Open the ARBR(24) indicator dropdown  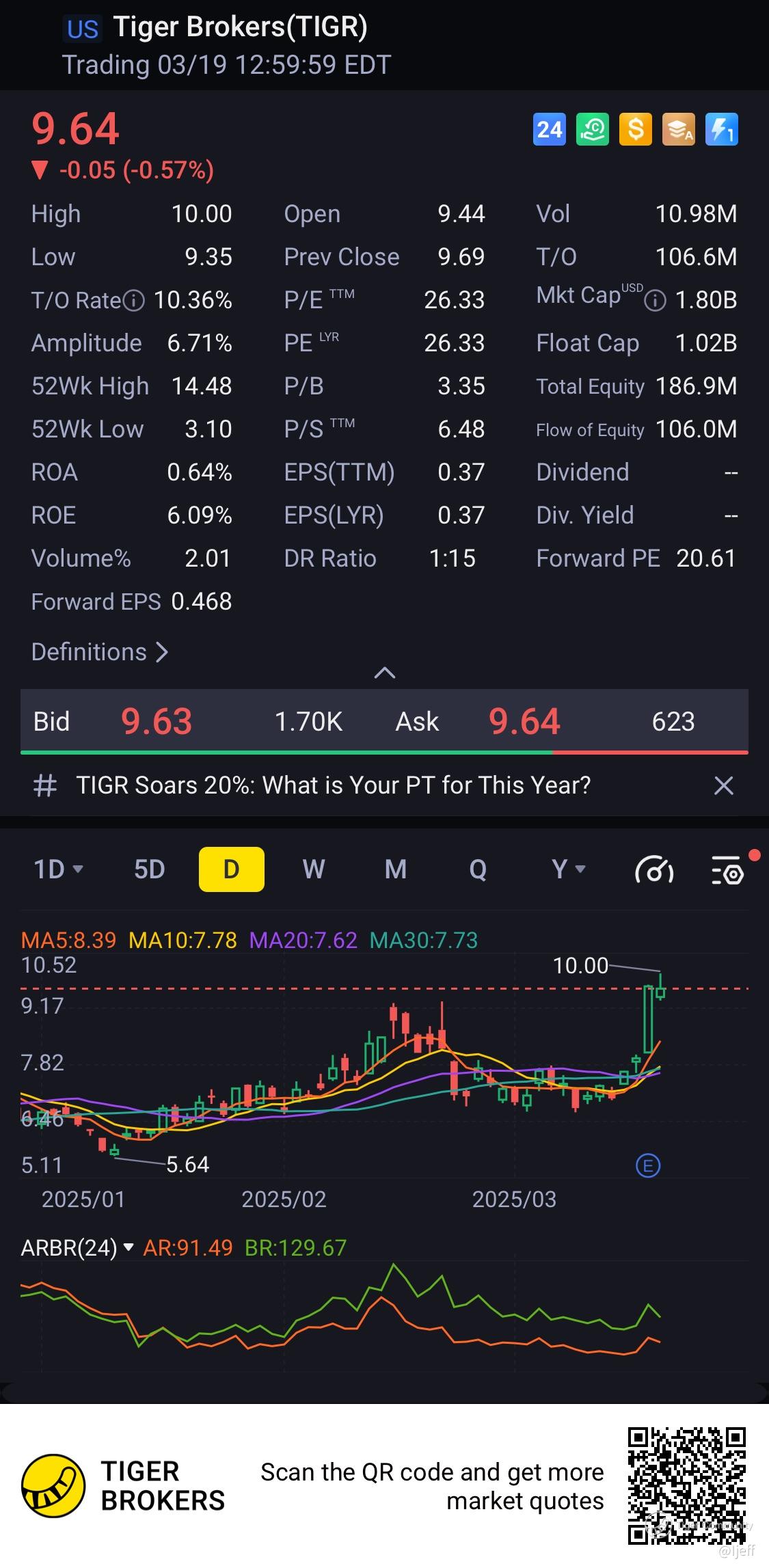coord(77,1248)
